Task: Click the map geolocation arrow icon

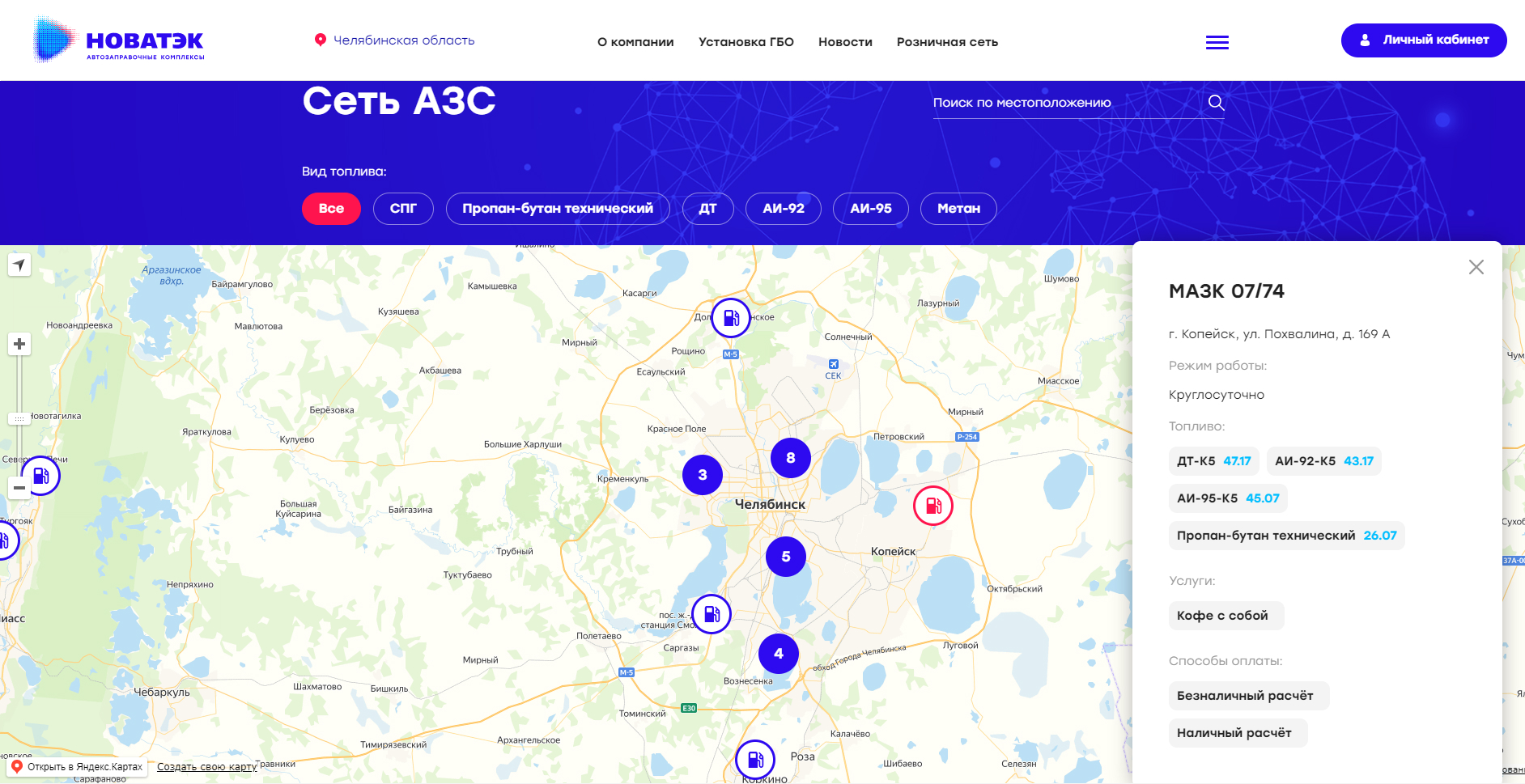Action: pyautogui.click(x=19, y=265)
